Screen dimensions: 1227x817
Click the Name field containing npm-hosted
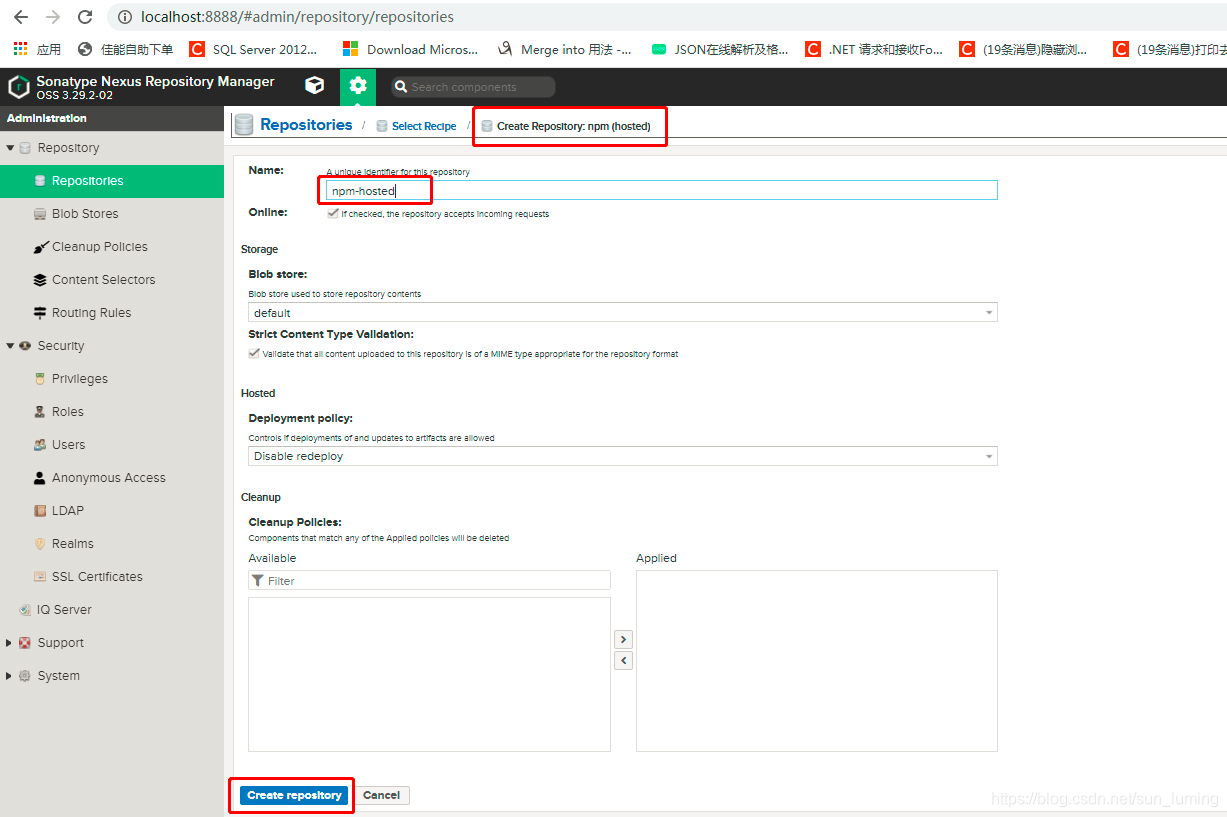(662, 190)
